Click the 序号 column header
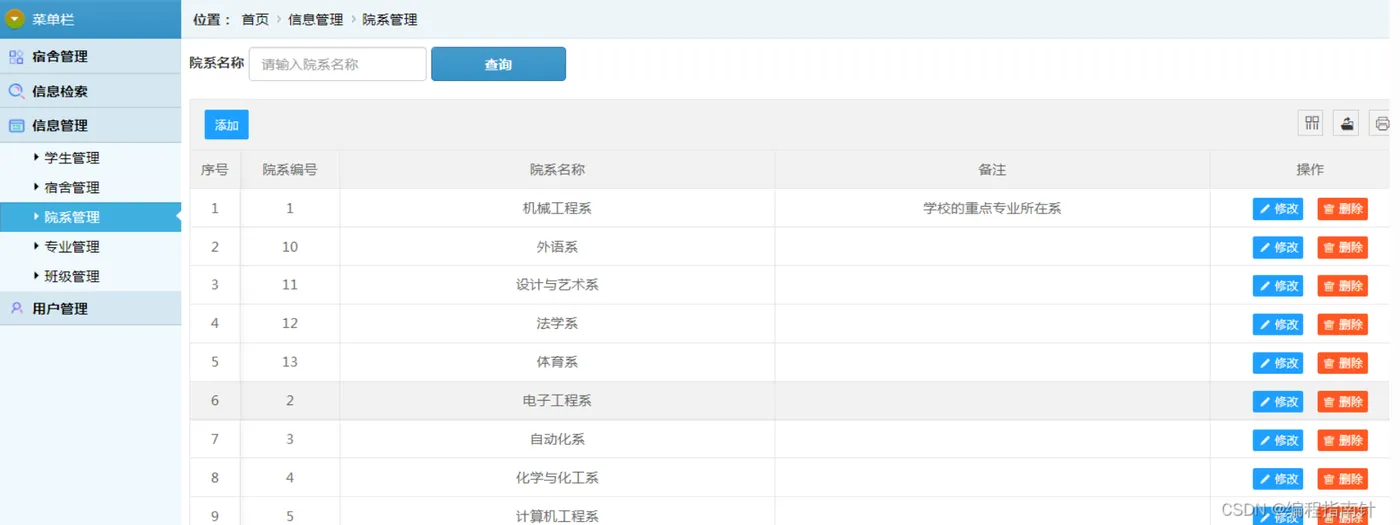 215,170
